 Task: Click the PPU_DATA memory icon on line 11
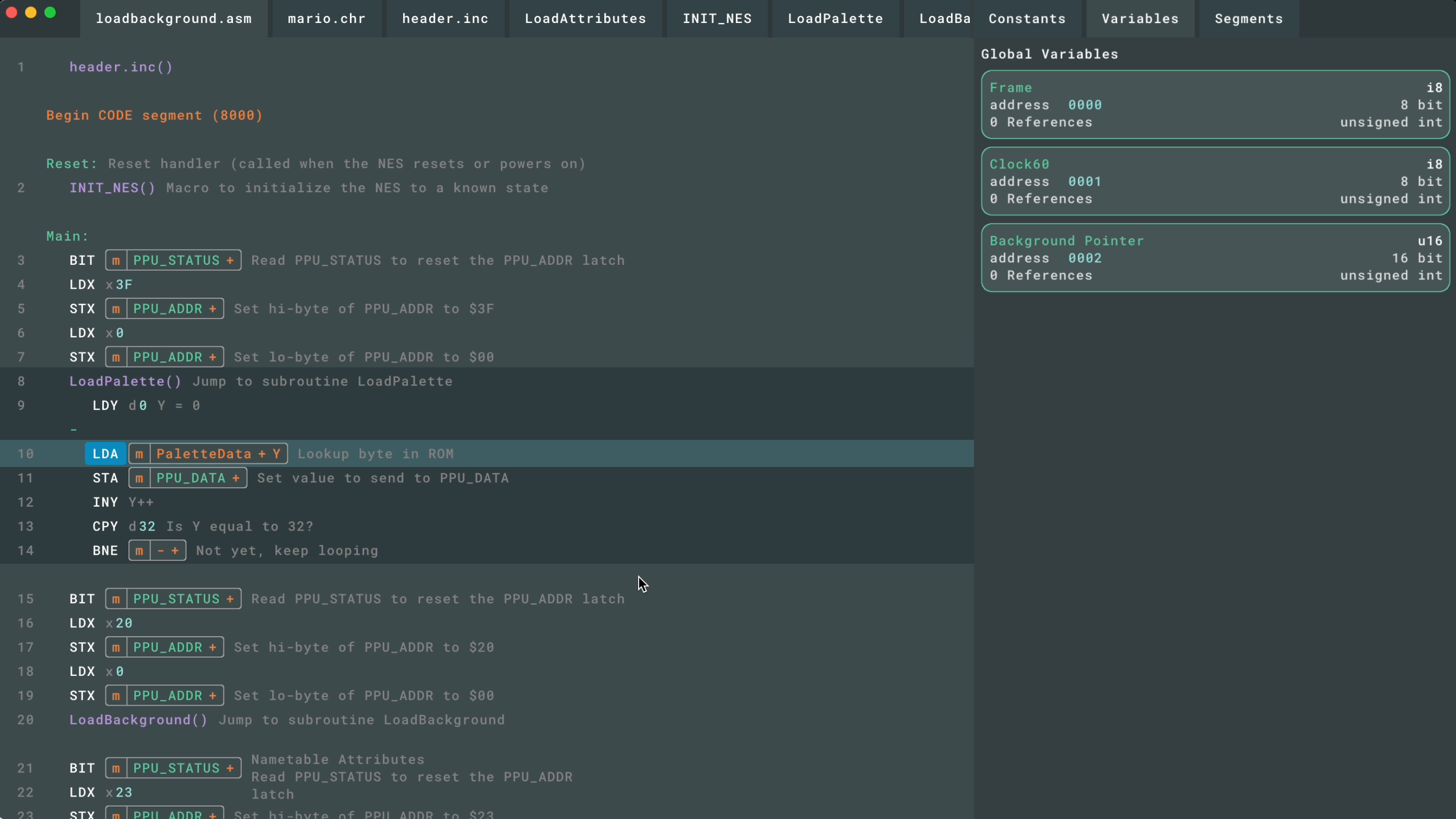[140, 478]
